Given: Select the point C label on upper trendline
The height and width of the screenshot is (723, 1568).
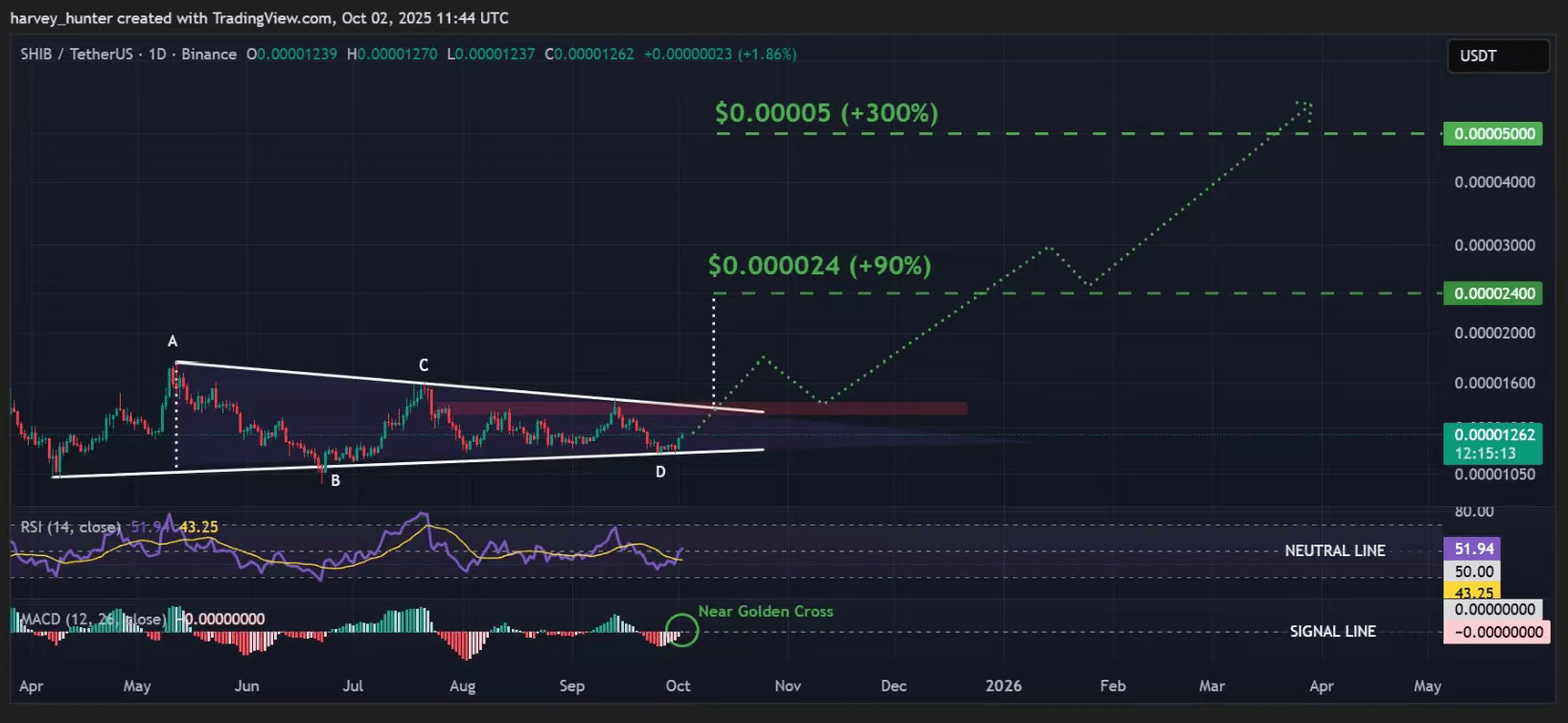Looking at the screenshot, I should [x=424, y=365].
